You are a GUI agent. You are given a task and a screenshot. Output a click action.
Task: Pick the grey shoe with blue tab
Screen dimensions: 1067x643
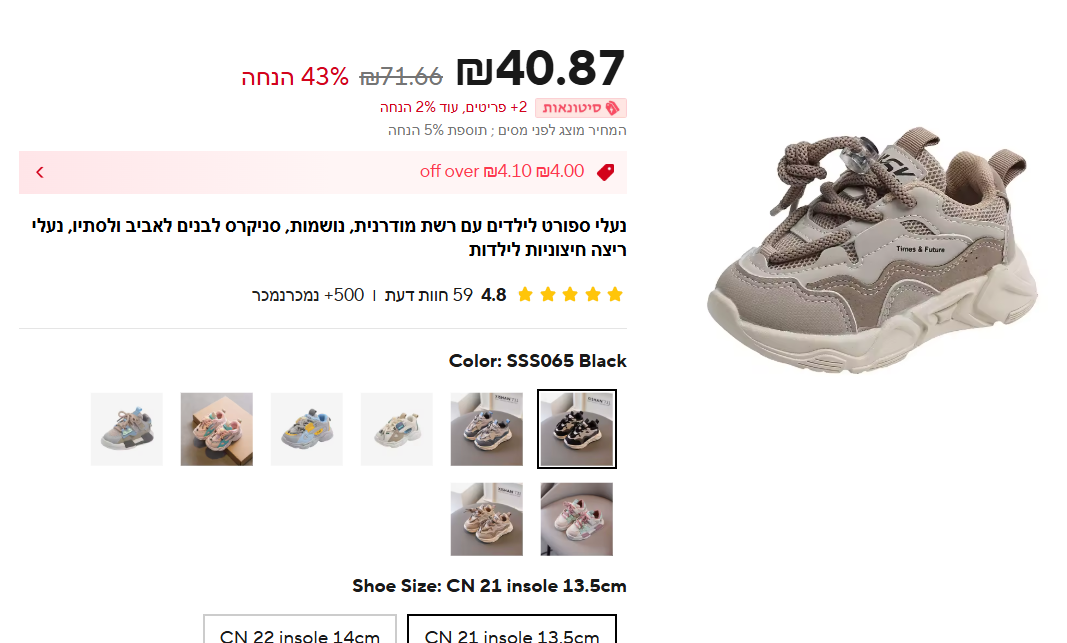(127, 429)
